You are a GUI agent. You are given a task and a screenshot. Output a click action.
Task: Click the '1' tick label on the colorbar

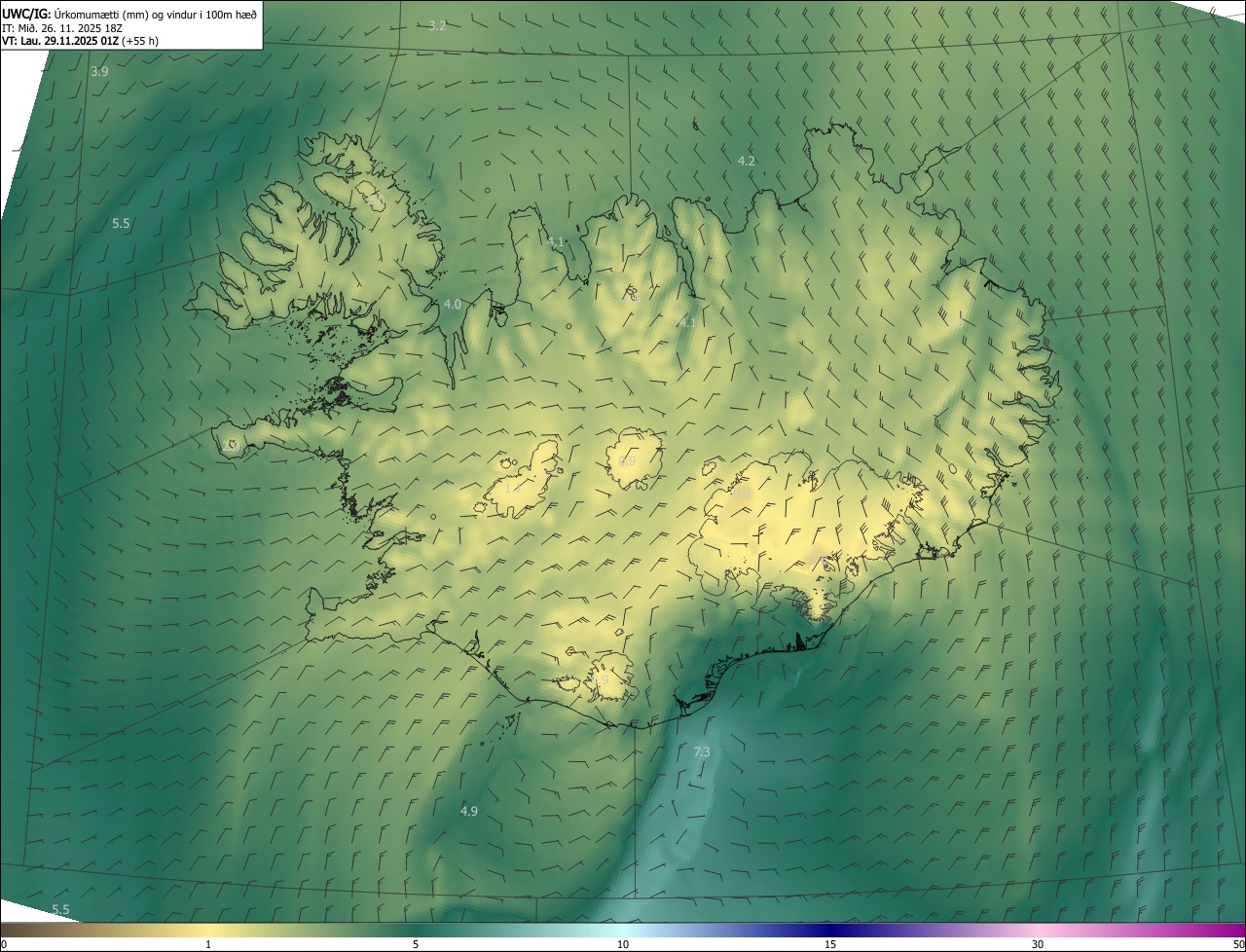coord(208,944)
